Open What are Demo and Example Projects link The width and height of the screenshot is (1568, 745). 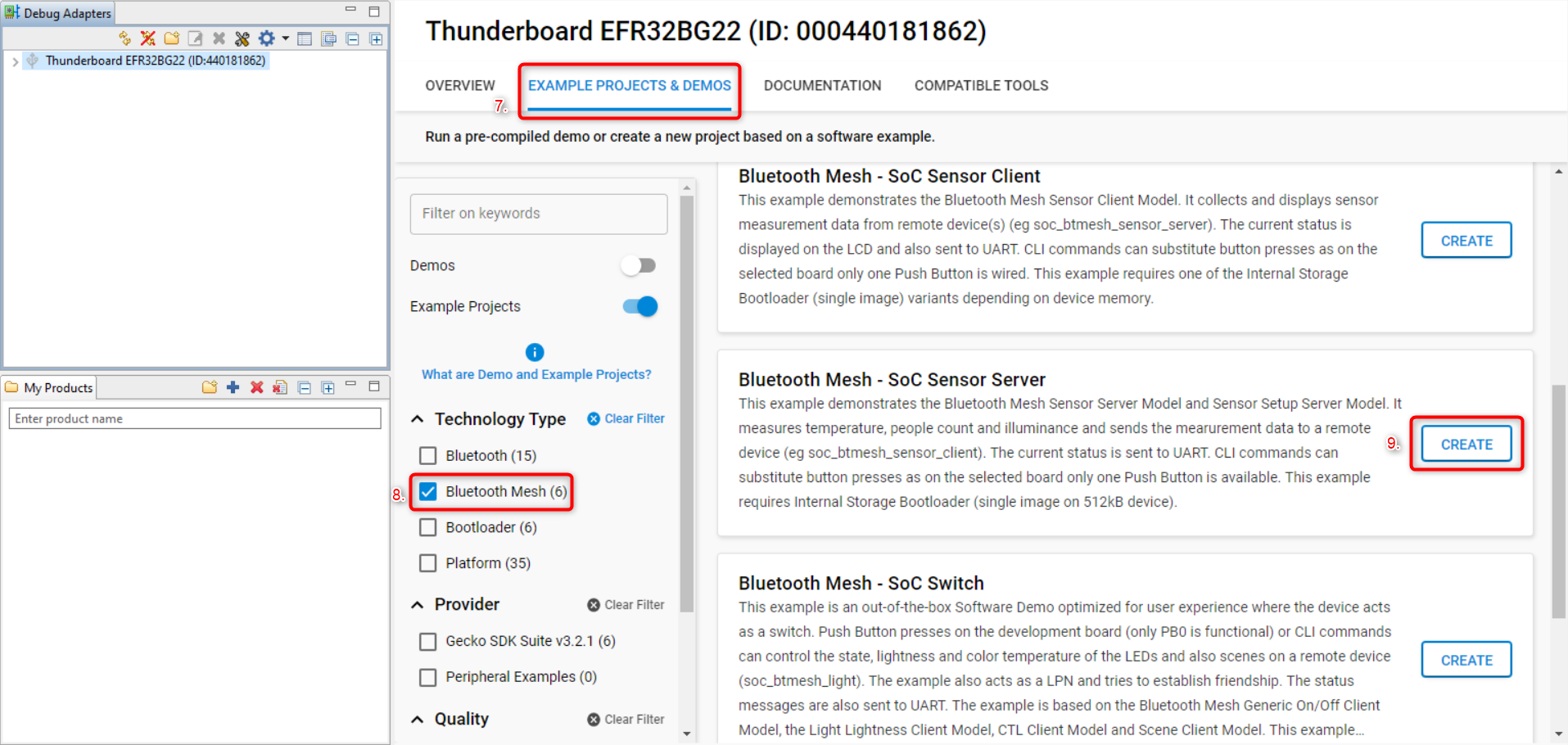coord(536,374)
